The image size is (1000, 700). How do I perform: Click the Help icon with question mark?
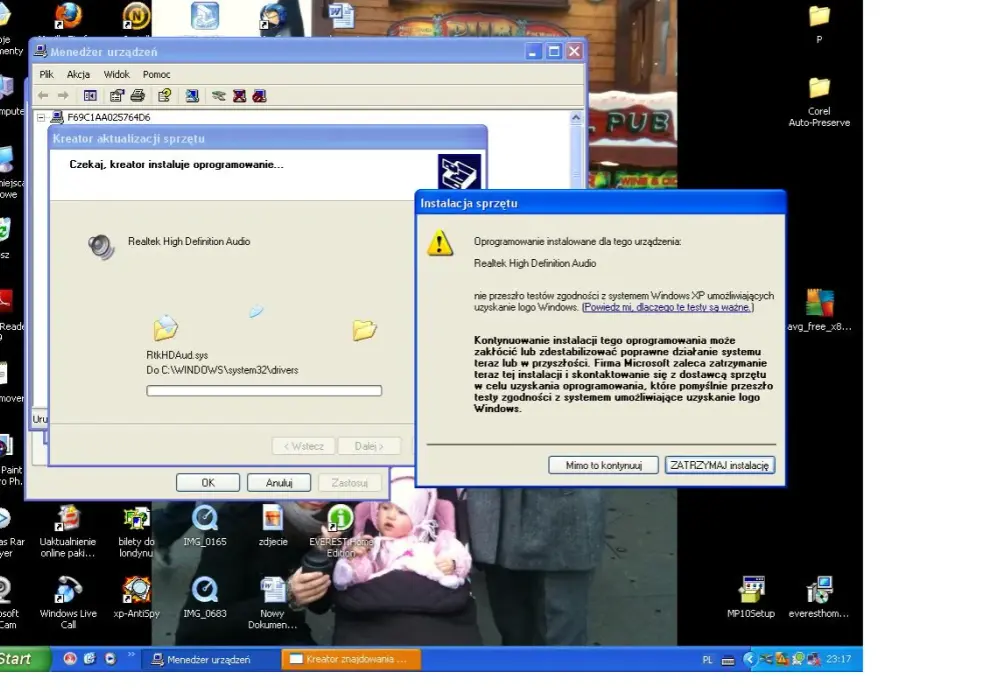tap(165, 96)
